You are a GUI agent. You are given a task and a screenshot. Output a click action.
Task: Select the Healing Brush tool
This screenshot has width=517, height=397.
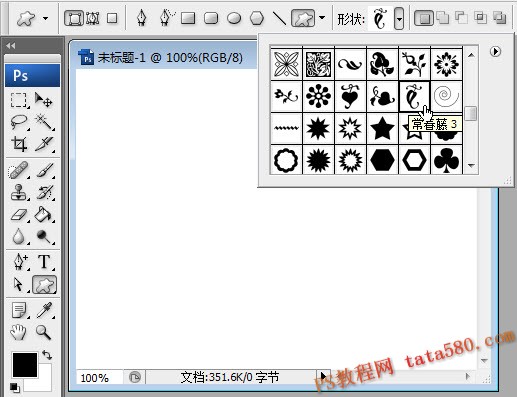pyautogui.click(x=19, y=170)
